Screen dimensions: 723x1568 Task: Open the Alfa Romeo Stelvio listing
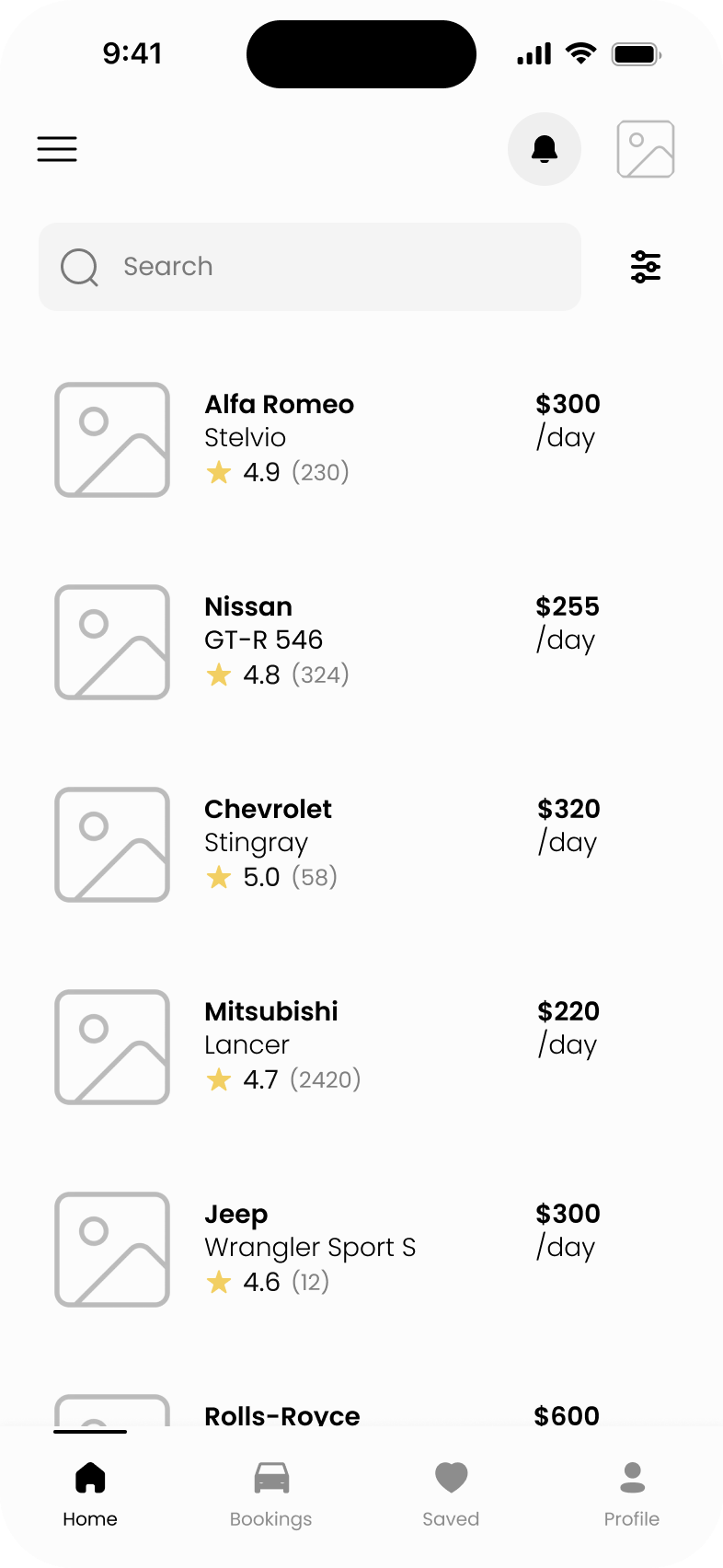click(x=279, y=405)
